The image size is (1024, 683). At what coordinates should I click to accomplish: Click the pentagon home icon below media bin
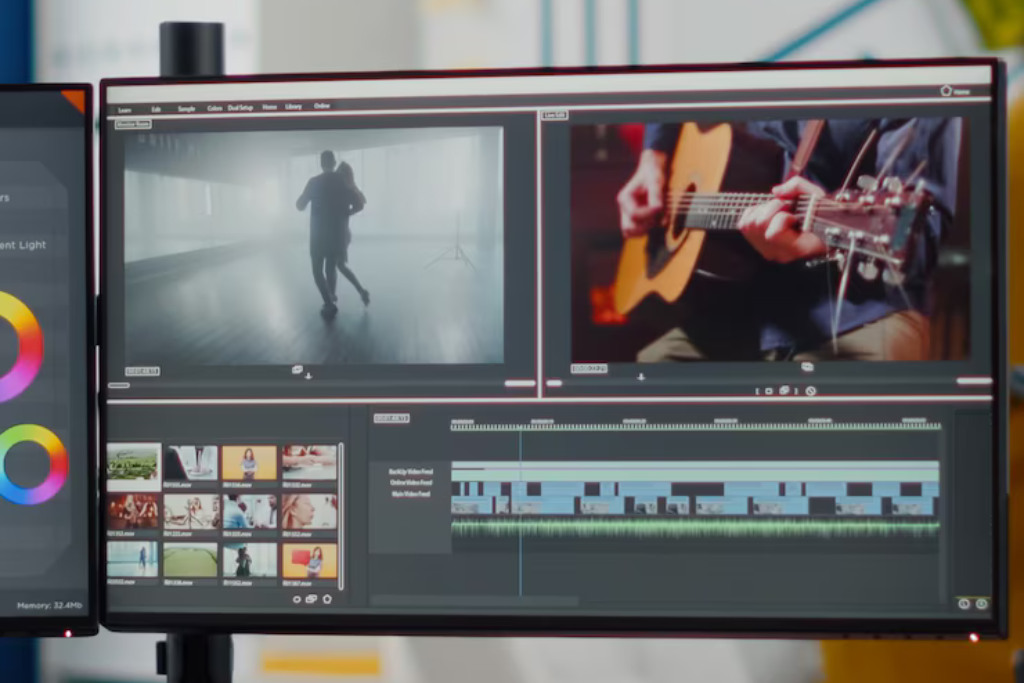click(327, 599)
